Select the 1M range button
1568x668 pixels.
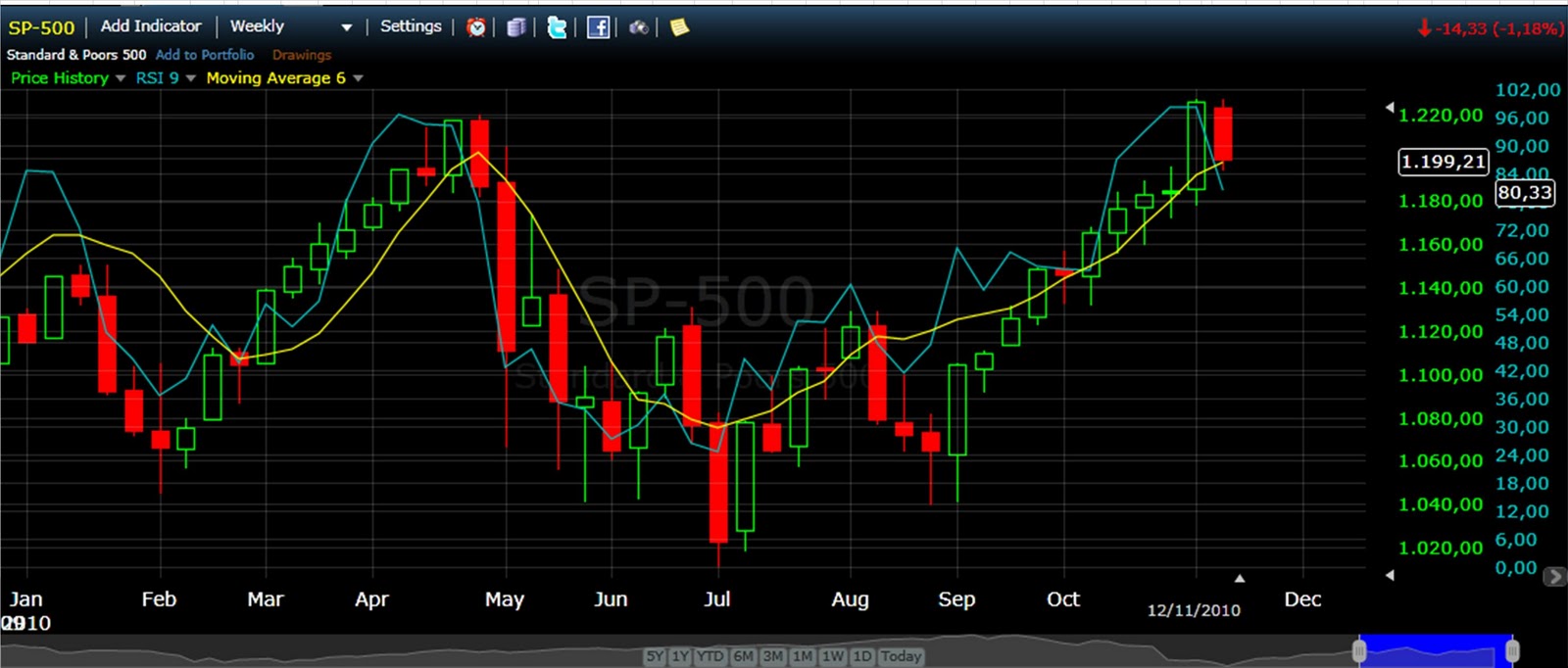[x=803, y=656]
